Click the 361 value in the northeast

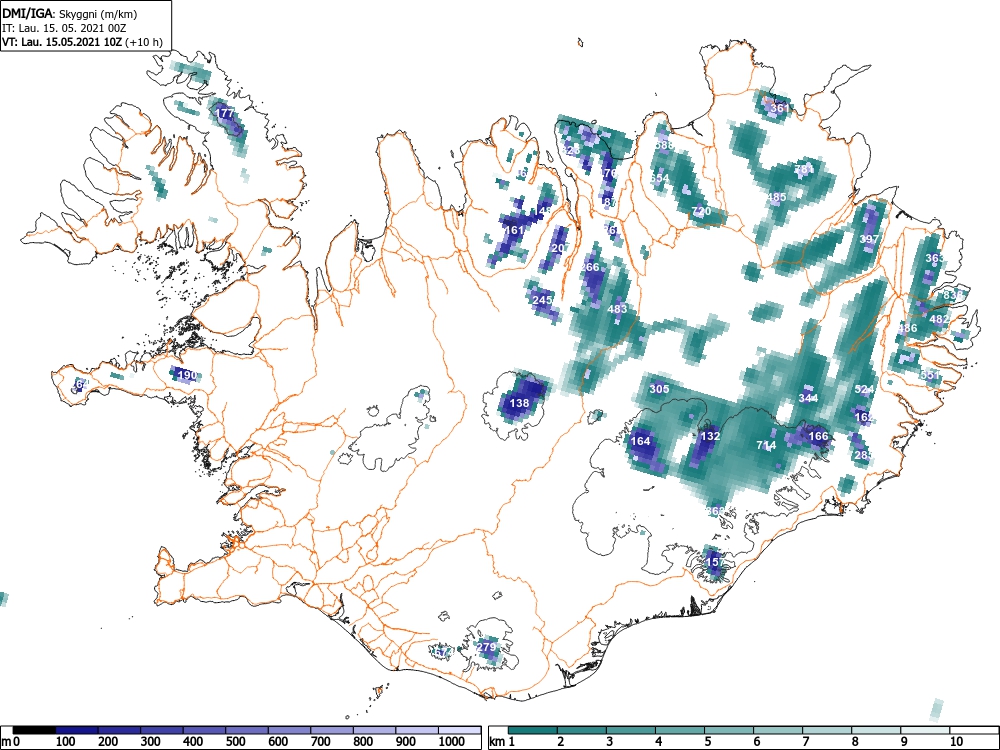[779, 108]
